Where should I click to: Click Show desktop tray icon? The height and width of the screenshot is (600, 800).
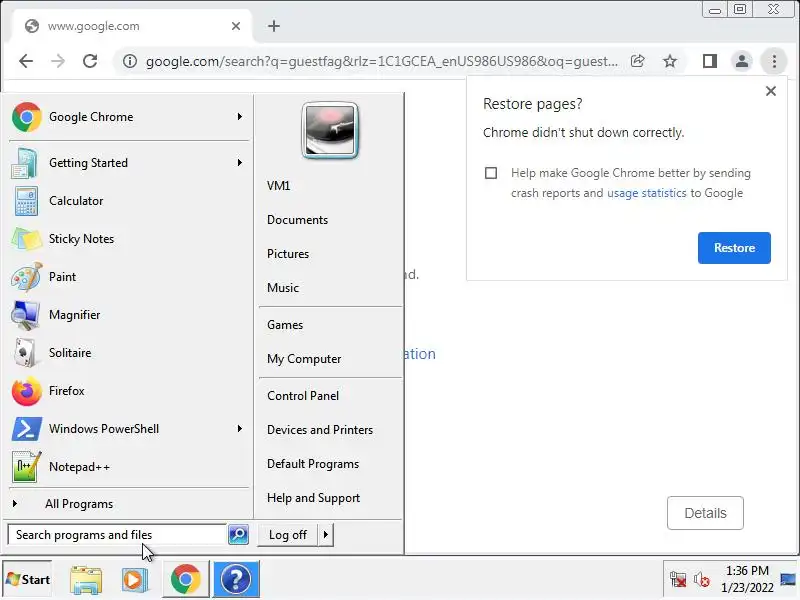[788, 579]
